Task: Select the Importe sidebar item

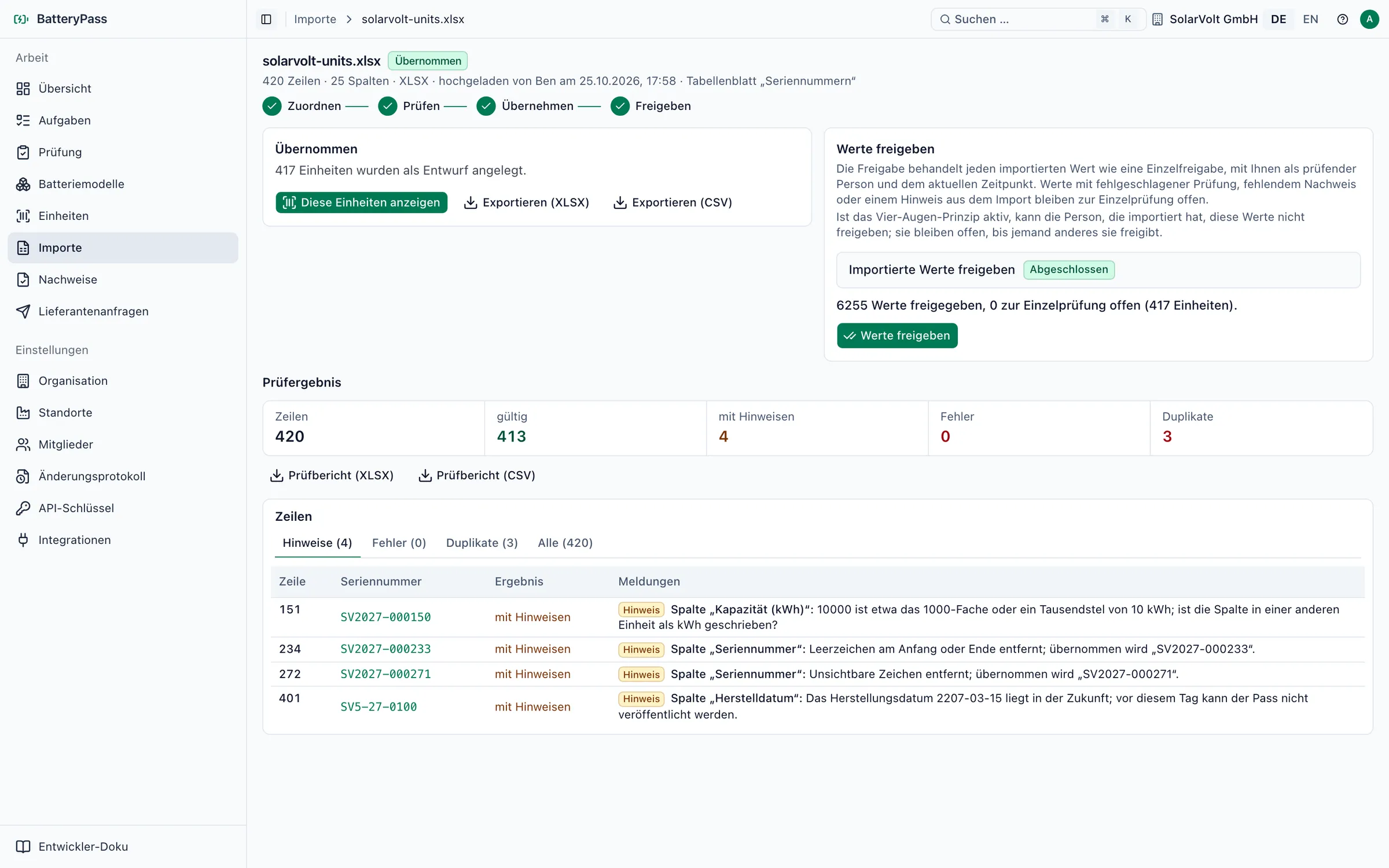Action: pos(123,248)
